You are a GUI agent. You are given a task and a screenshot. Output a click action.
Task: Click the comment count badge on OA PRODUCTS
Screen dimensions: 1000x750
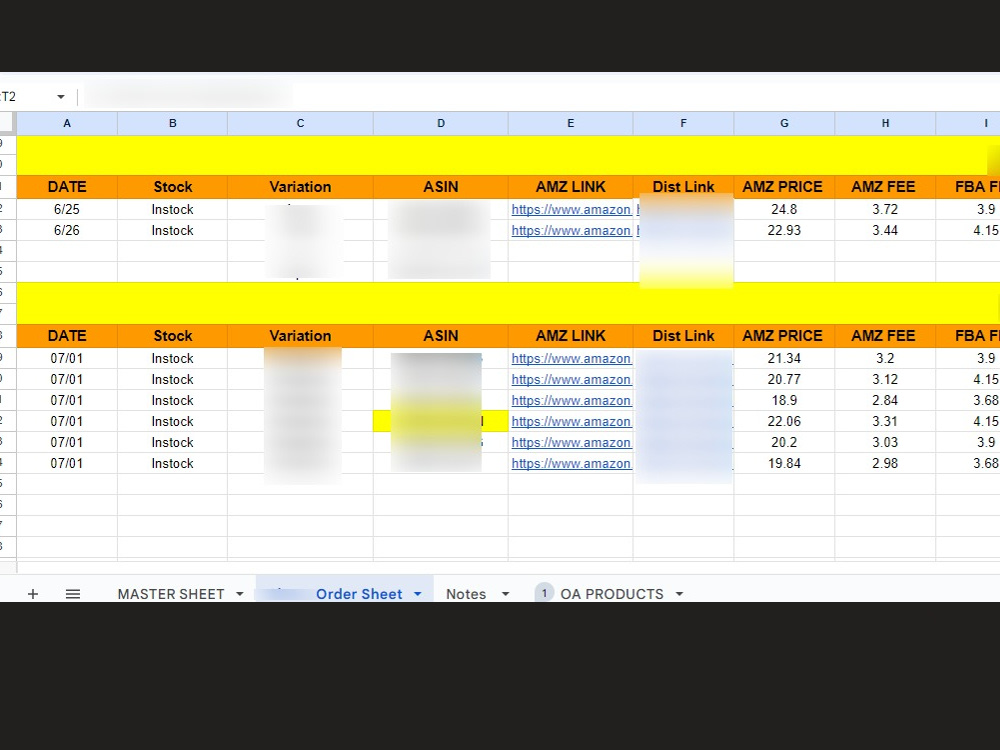coord(544,593)
